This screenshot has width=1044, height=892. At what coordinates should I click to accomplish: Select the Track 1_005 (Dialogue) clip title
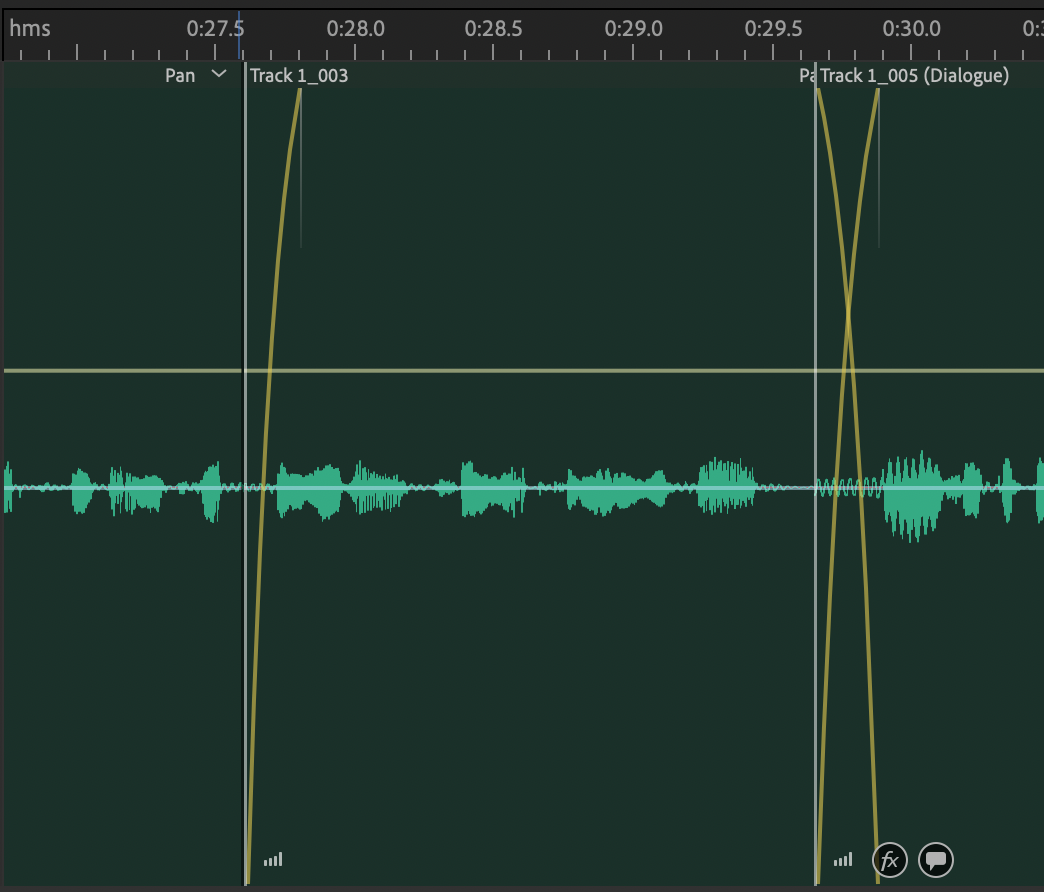click(x=914, y=75)
